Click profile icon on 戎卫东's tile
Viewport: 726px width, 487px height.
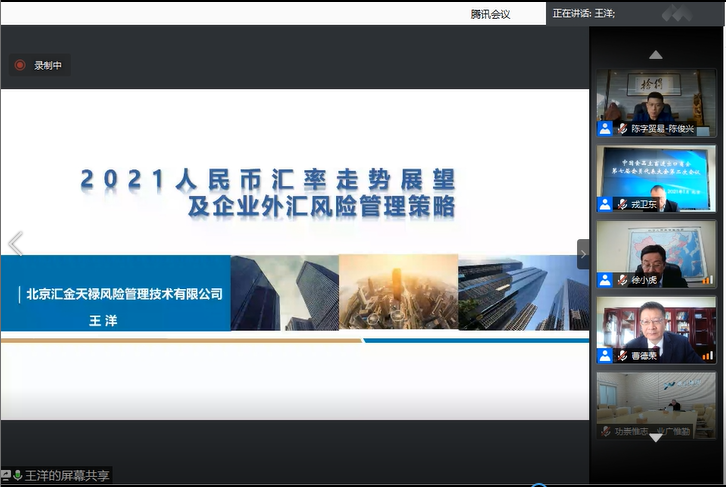pyautogui.click(x=605, y=205)
